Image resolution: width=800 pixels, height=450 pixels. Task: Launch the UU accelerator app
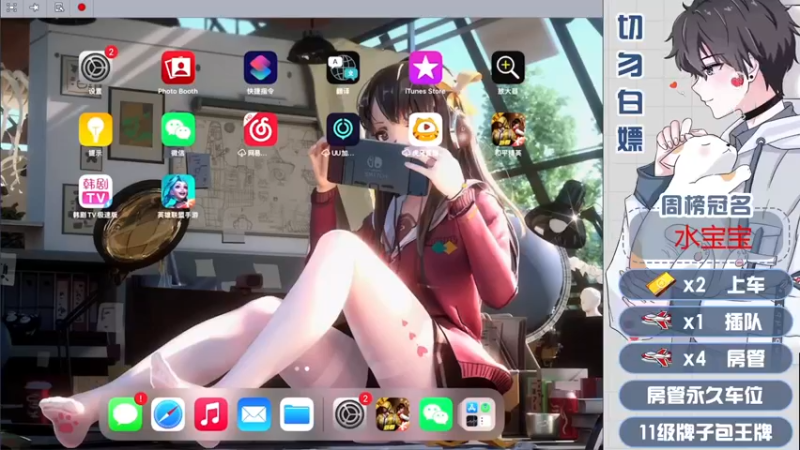coord(343,130)
